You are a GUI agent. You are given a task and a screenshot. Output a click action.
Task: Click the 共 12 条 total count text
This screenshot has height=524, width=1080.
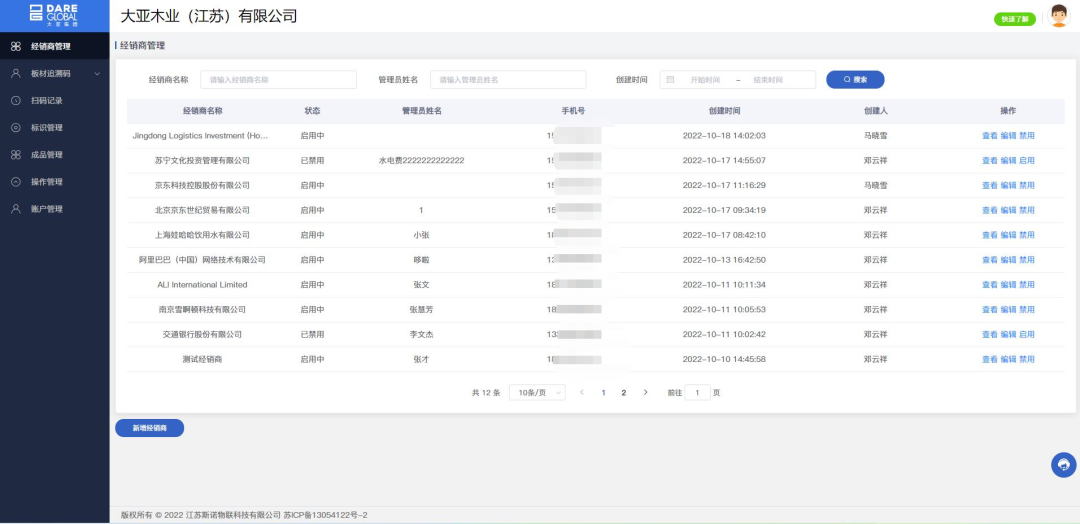[486, 392]
